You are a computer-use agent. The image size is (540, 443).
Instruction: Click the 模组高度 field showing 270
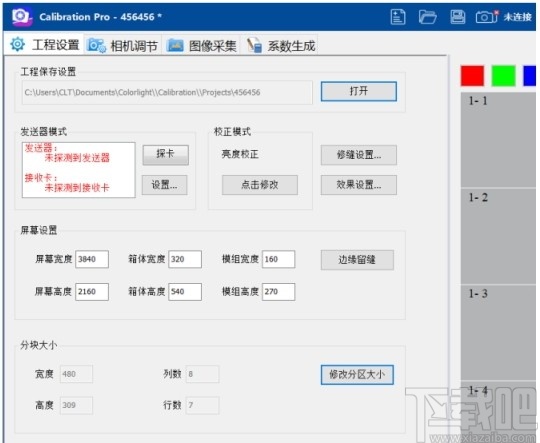tap(278, 292)
